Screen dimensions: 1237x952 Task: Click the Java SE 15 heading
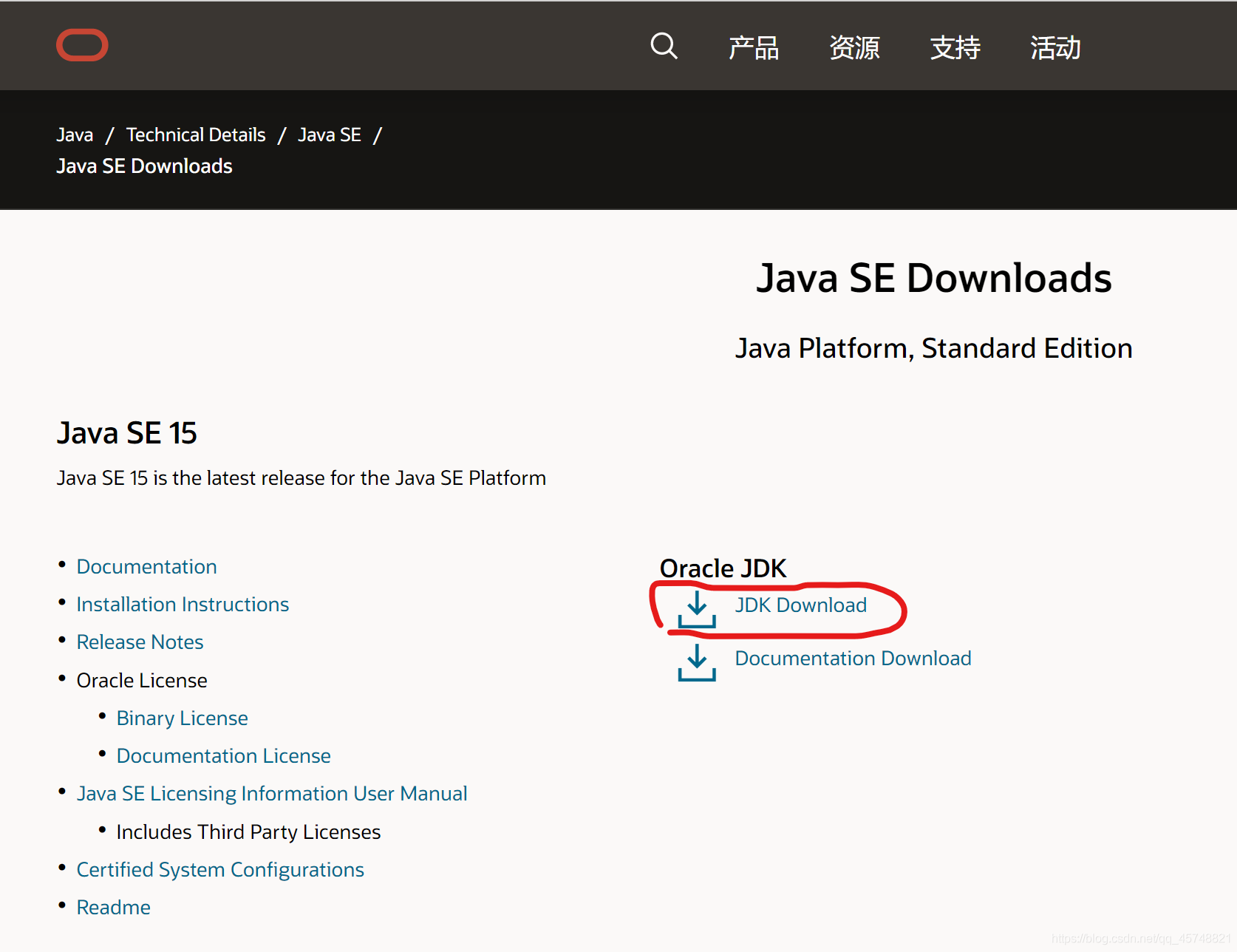pyautogui.click(x=127, y=432)
